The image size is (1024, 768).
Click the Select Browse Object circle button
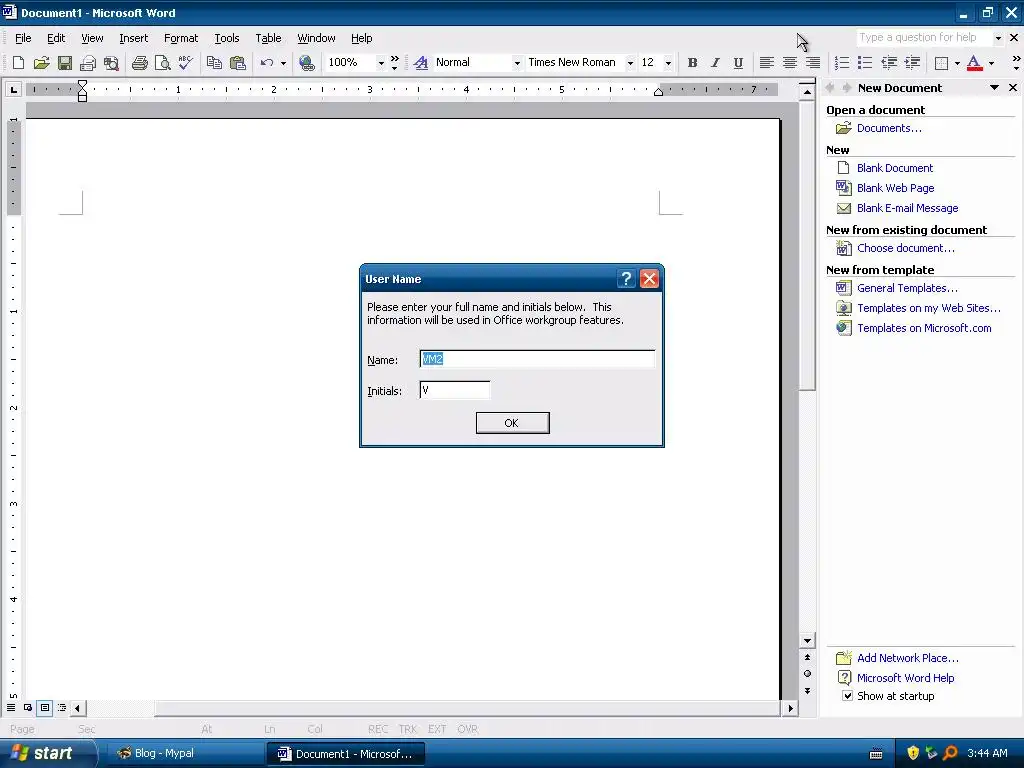[807, 673]
